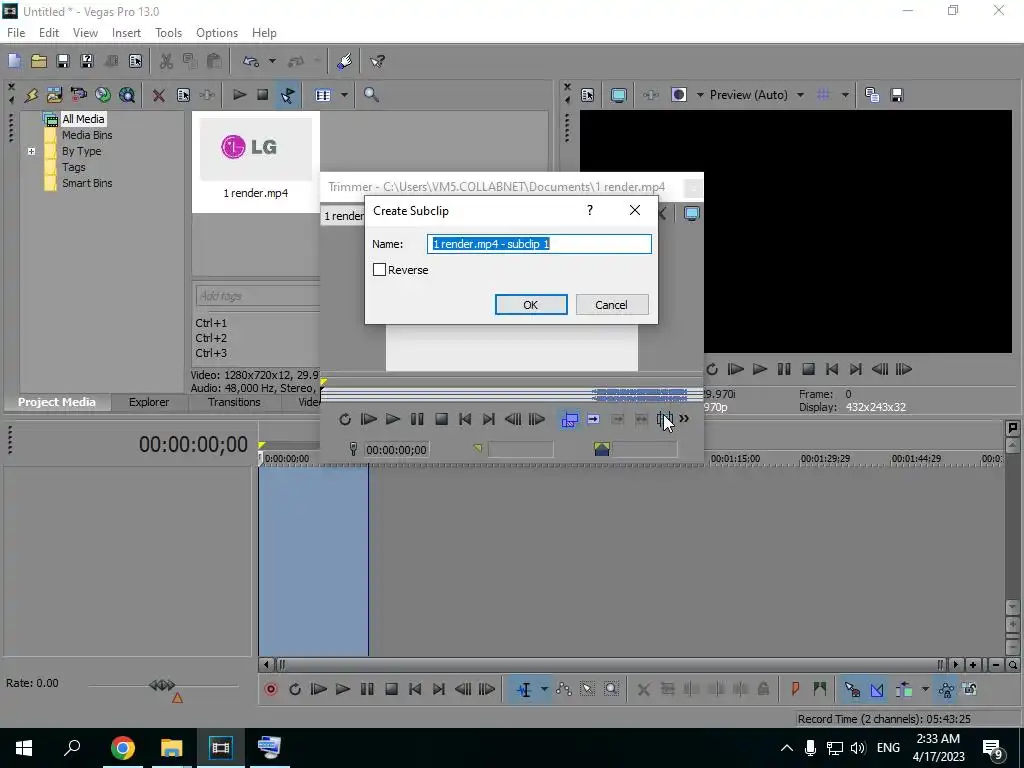This screenshot has width=1024, height=768.
Task: Toggle Automatic Crossfades icon
Action: click(876, 689)
